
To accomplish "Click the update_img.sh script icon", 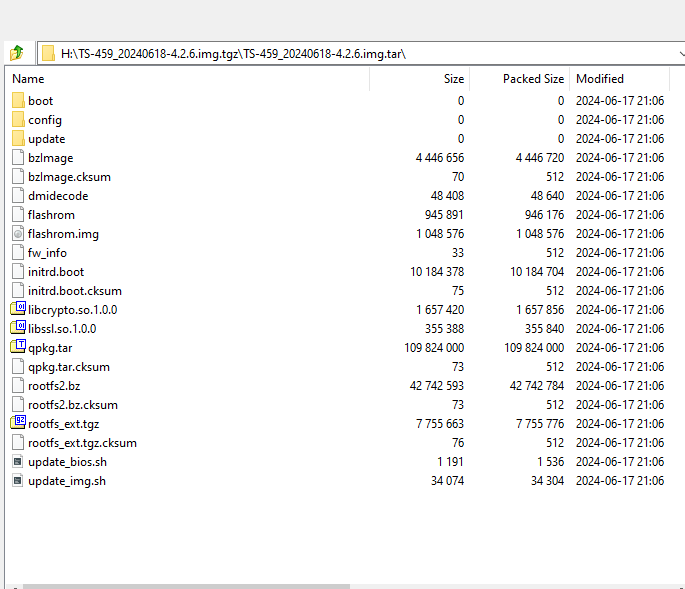I will click(x=18, y=481).
